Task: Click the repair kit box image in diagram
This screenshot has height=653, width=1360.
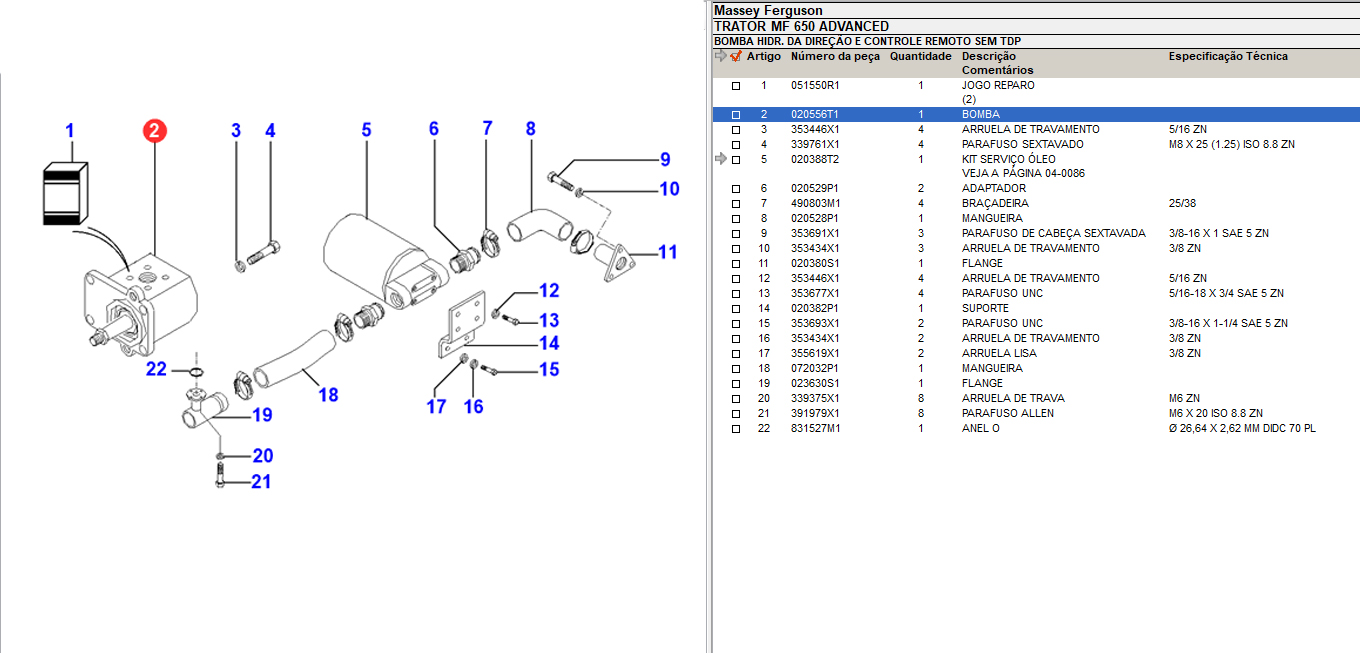Action: click(67, 194)
